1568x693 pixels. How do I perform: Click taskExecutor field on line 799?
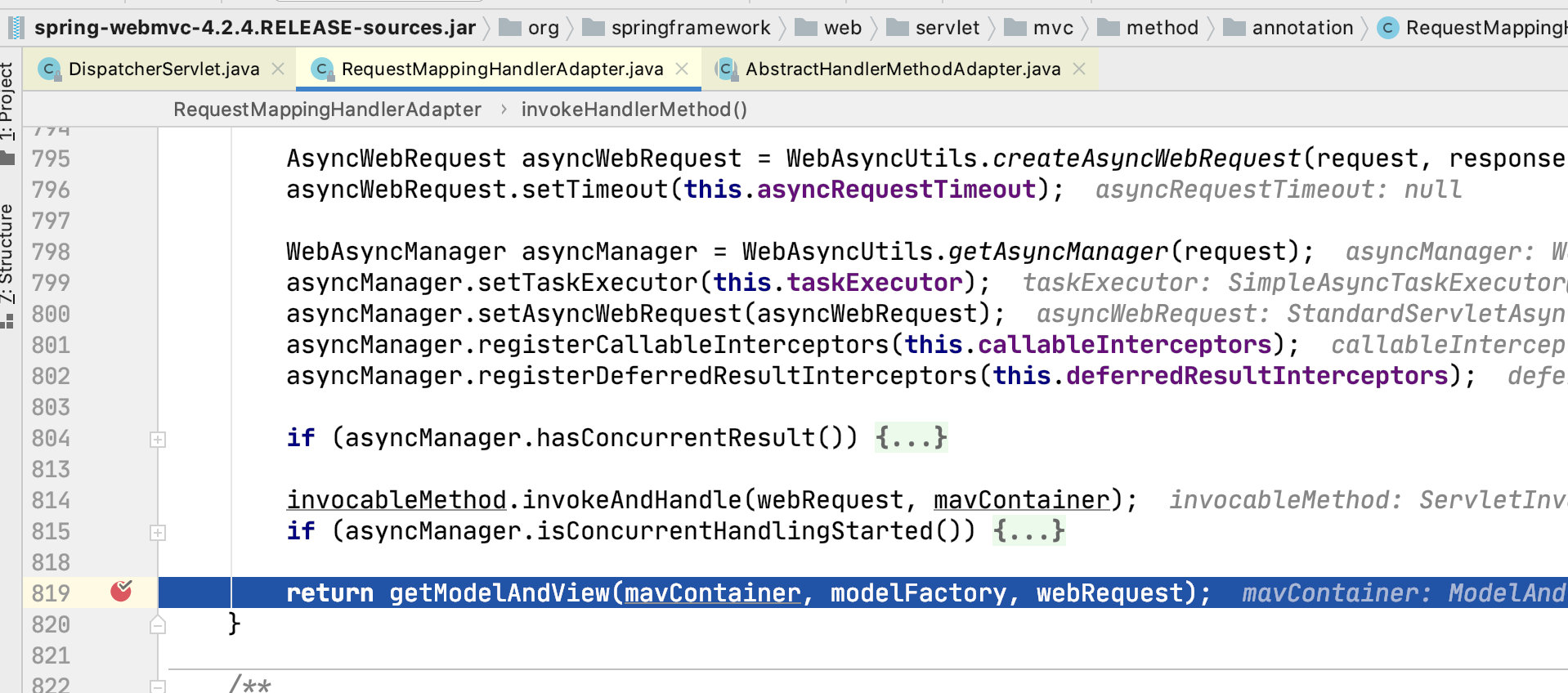[875, 283]
